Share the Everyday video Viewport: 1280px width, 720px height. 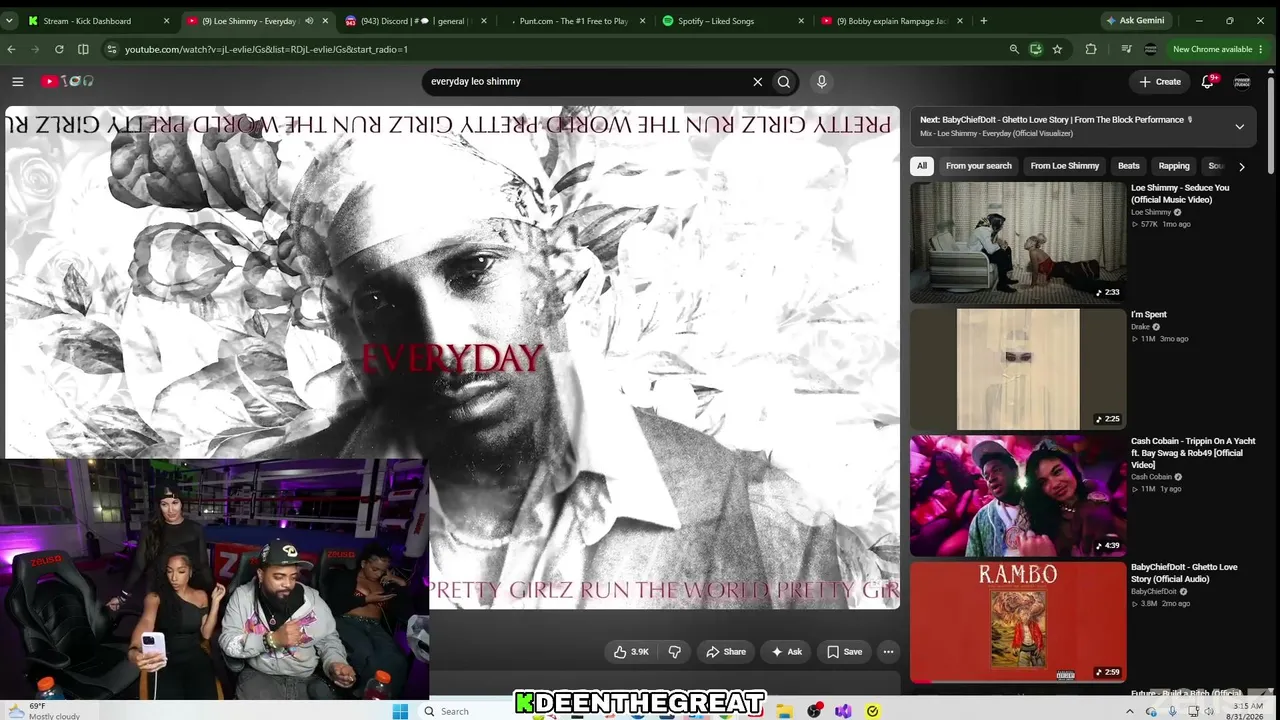726,652
